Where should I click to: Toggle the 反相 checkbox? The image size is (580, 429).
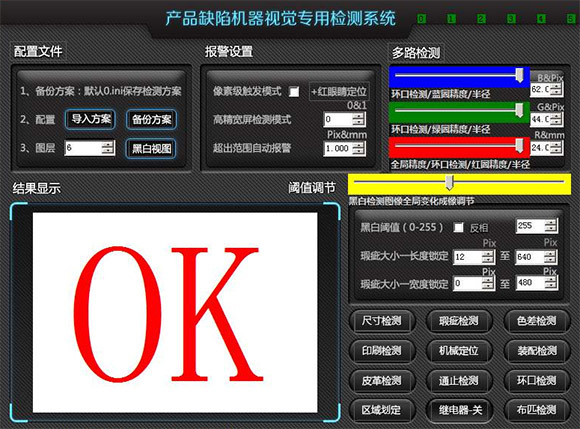[459, 227]
